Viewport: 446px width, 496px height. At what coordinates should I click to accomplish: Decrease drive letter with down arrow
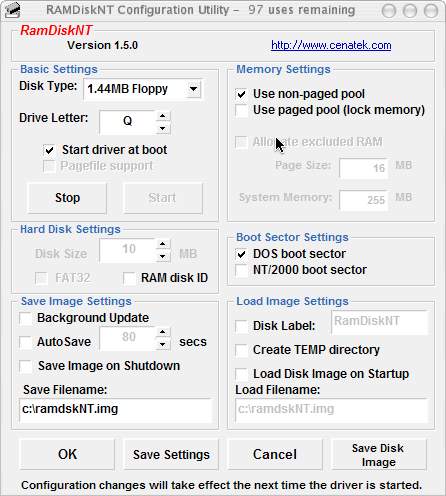(x=163, y=128)
